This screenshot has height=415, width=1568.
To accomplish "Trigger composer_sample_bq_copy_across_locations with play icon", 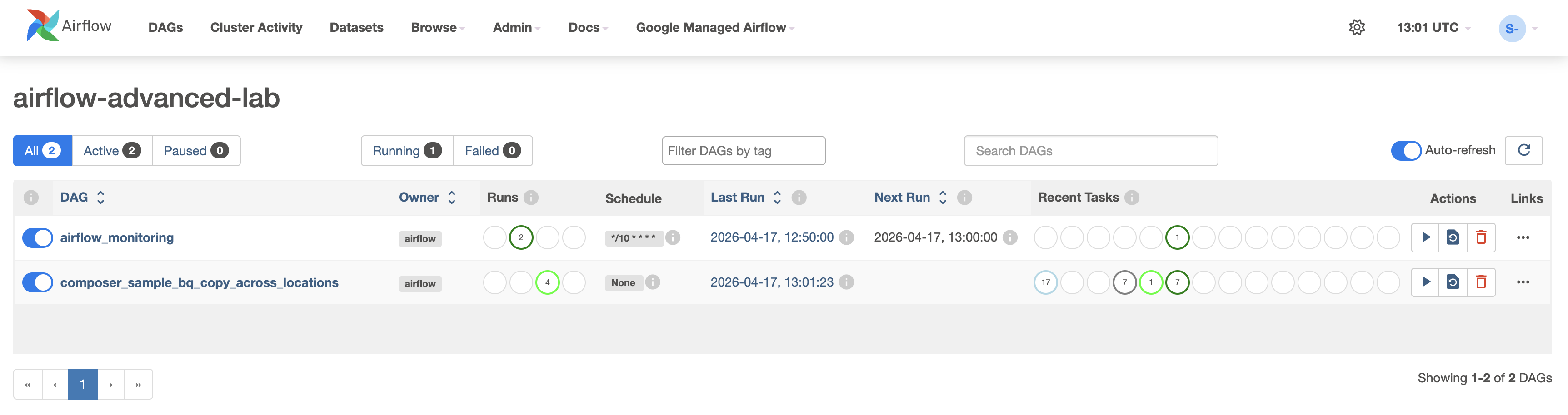I will 1426,282.
